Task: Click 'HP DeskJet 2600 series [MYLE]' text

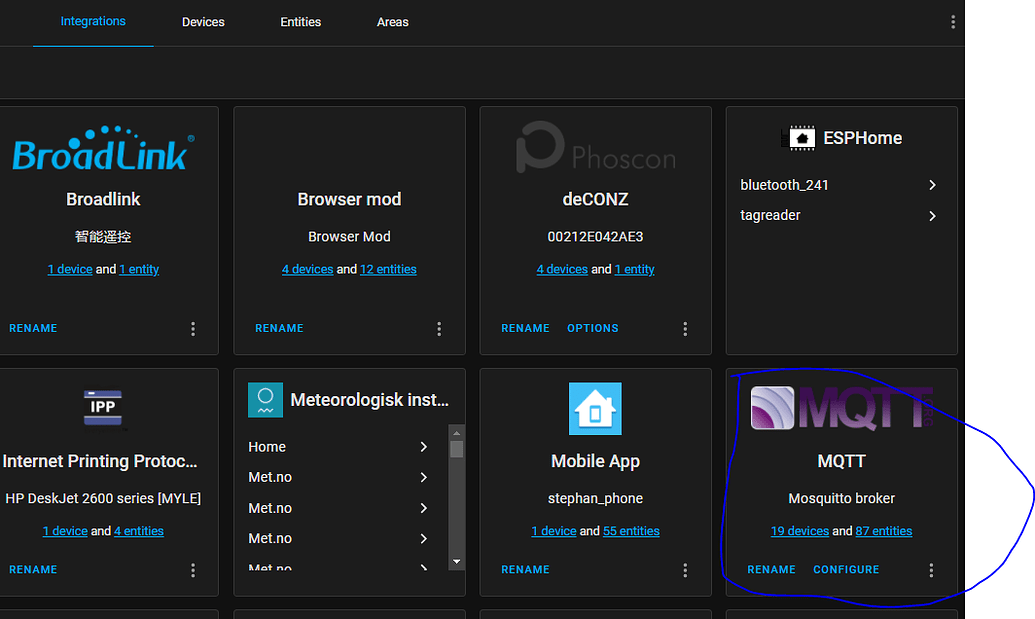Action: pyautogui.click(x=103, y=499)
